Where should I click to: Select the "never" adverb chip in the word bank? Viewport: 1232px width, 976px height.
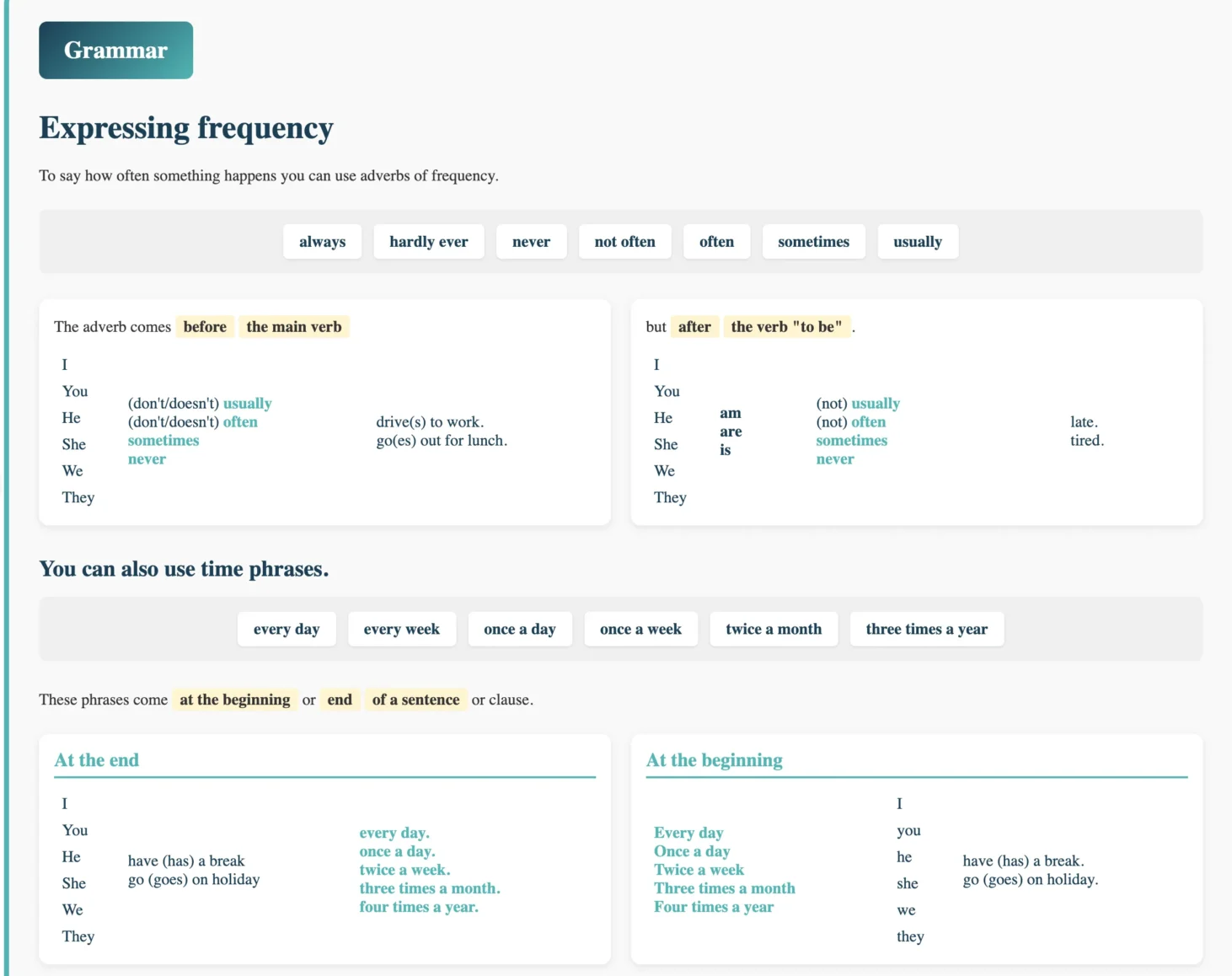[x=531, y=242]
